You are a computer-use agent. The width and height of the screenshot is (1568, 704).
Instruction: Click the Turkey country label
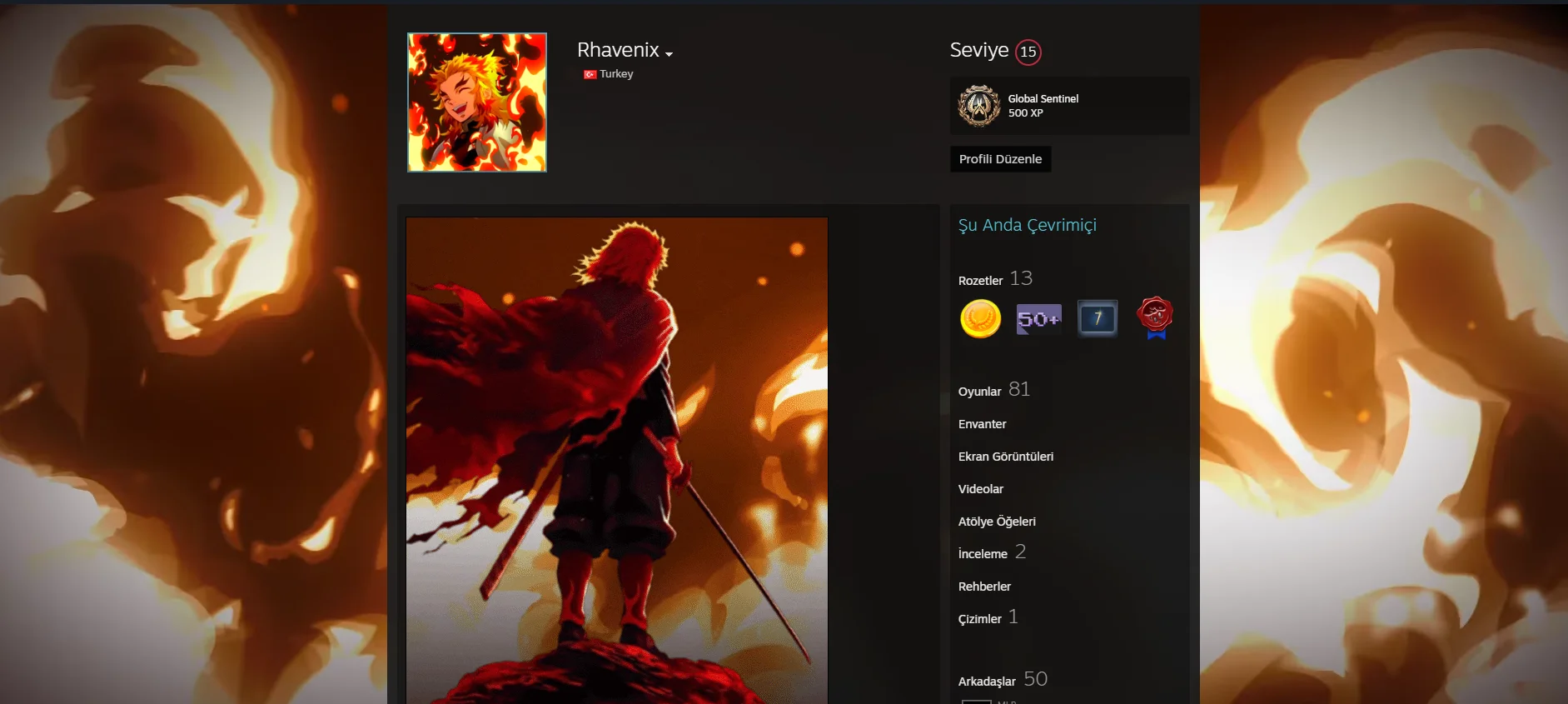pyautogui.click(x=616, y=74)
